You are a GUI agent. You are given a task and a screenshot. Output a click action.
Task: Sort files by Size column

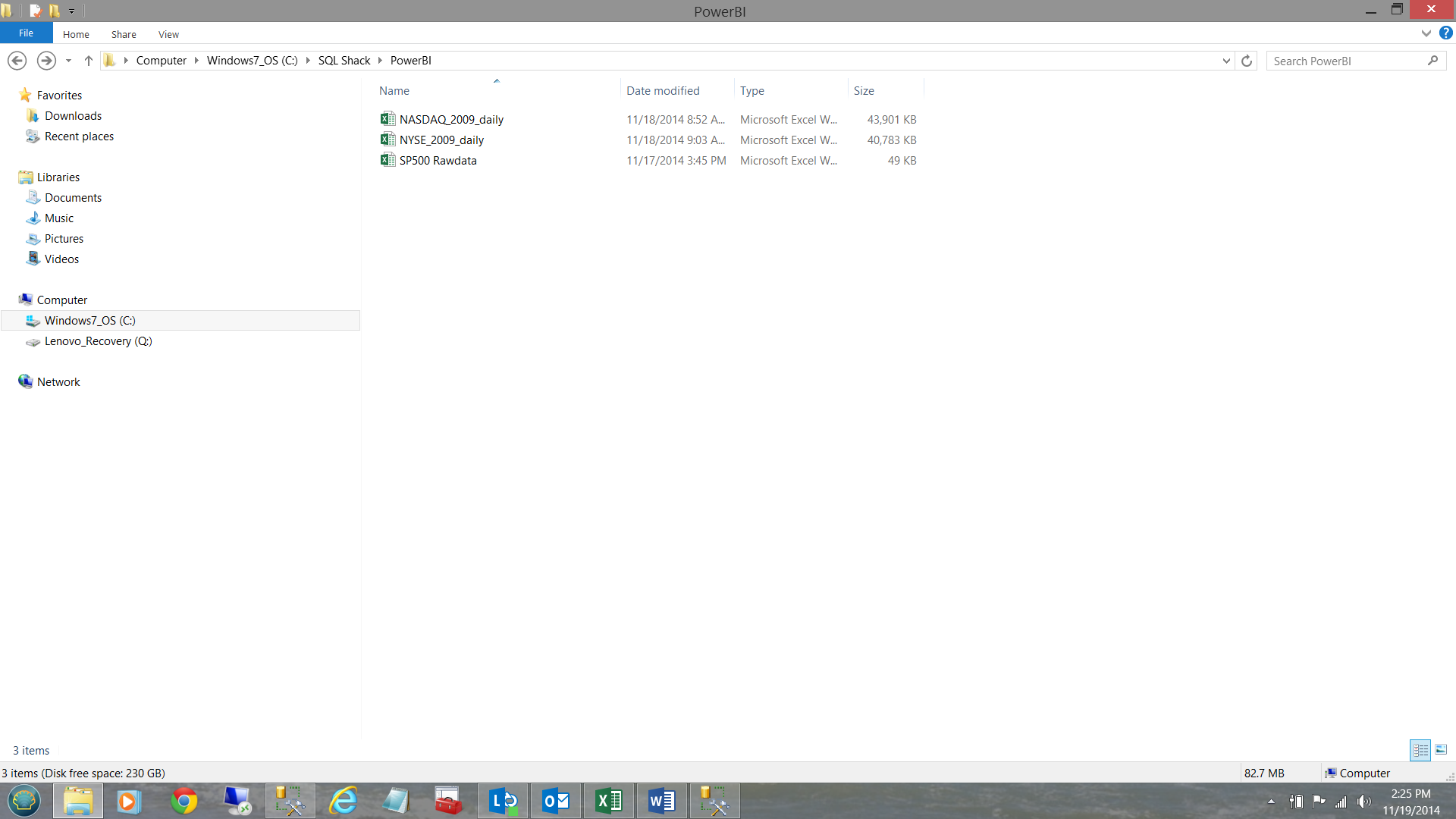(x=864, y=90)
